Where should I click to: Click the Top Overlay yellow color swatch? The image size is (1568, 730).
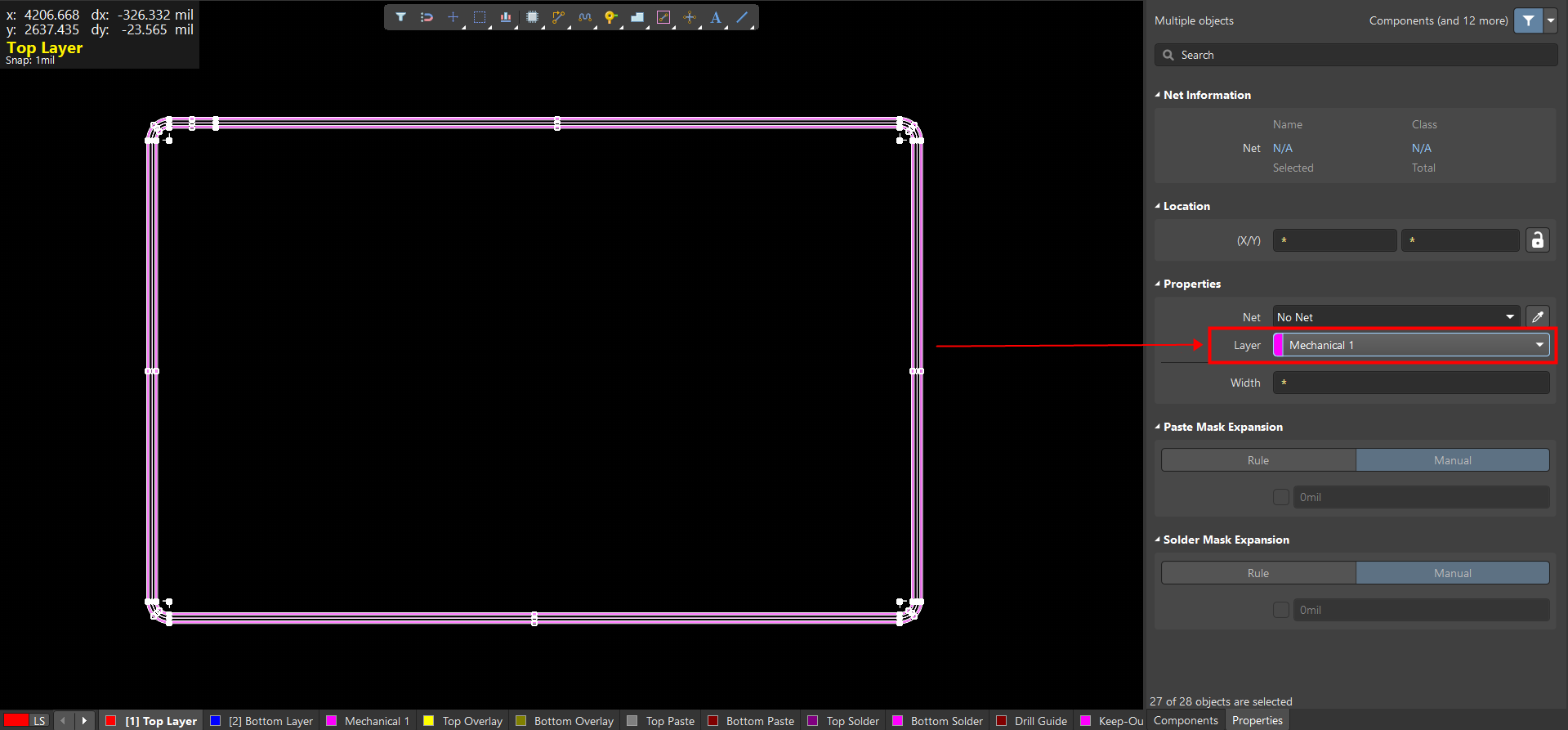coord(429,721)
